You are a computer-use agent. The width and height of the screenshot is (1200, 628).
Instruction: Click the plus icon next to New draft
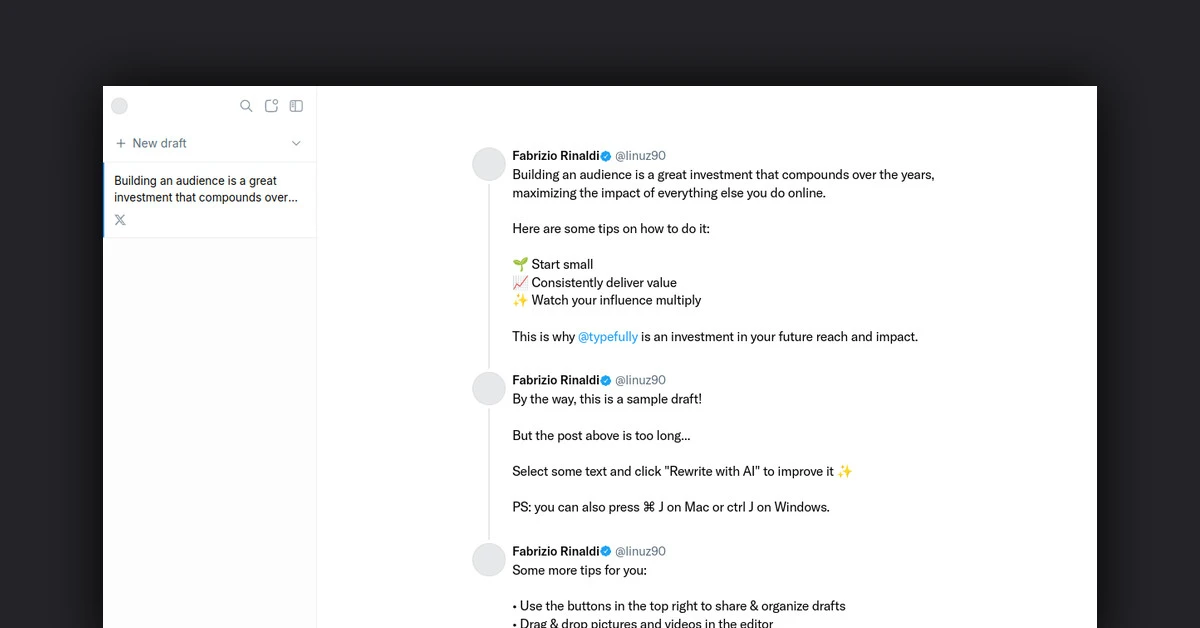coord(121,143)
